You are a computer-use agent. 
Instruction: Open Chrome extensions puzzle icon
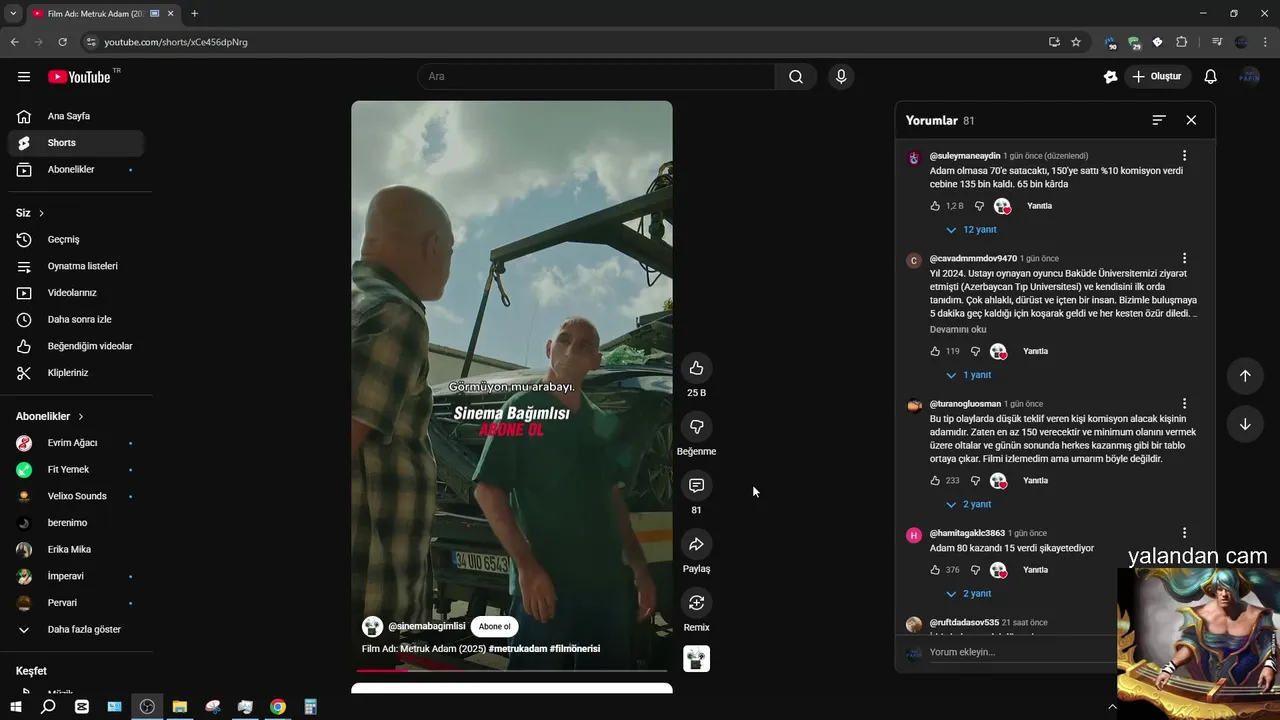(x=1182, y=42)
